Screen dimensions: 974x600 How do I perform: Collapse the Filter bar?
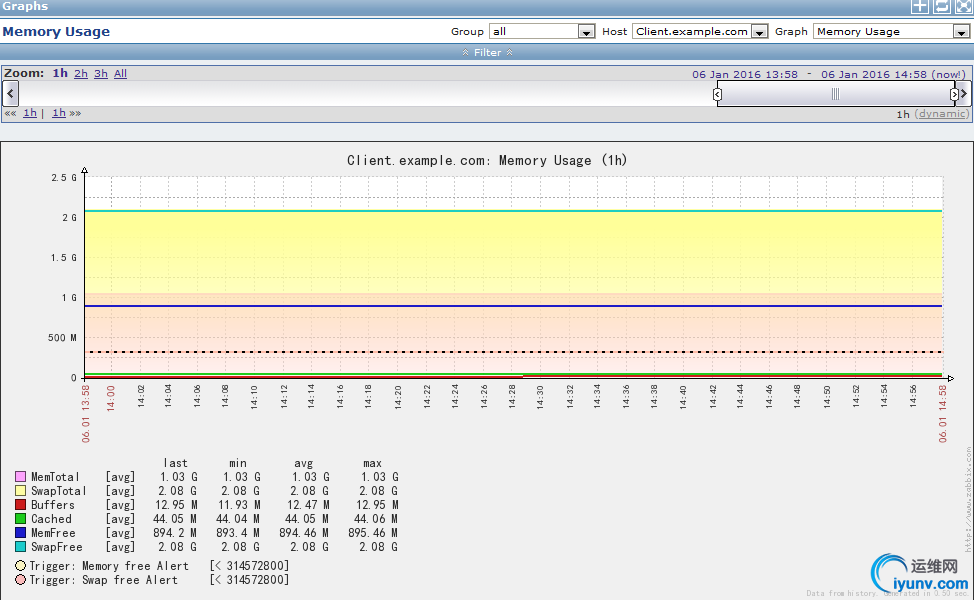487,52
